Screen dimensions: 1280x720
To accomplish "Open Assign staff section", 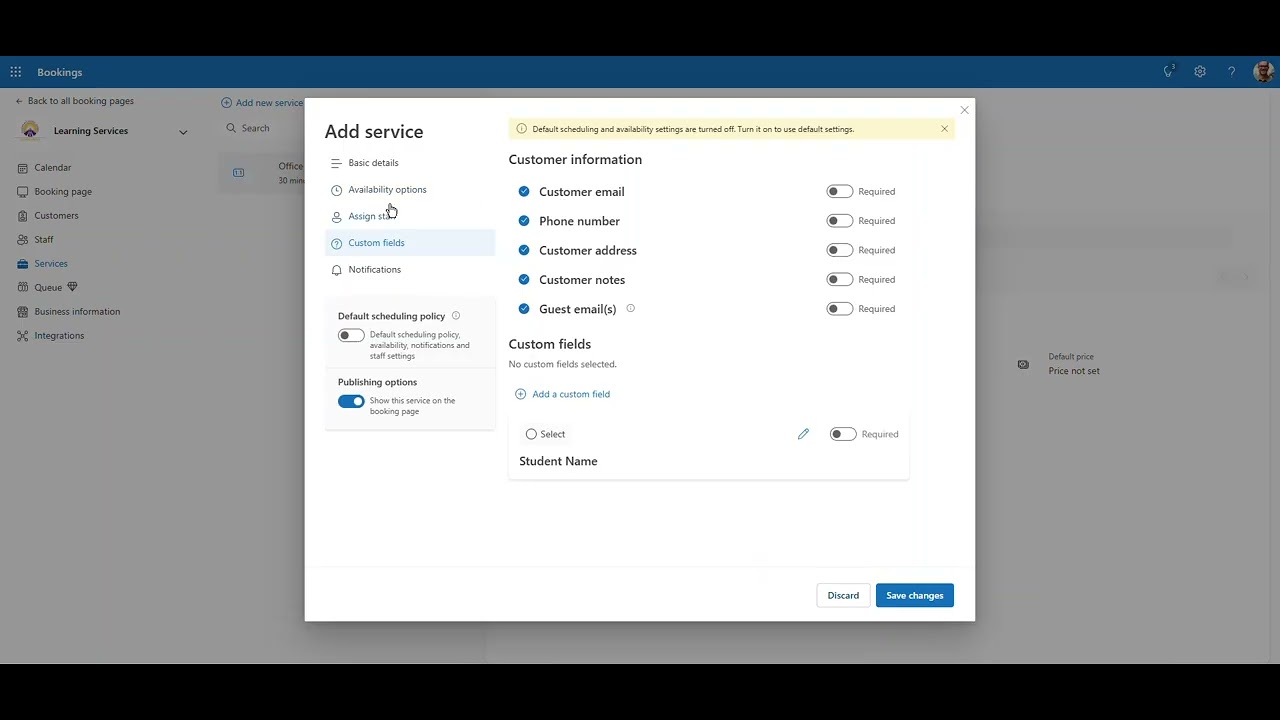I will [410, 216].
